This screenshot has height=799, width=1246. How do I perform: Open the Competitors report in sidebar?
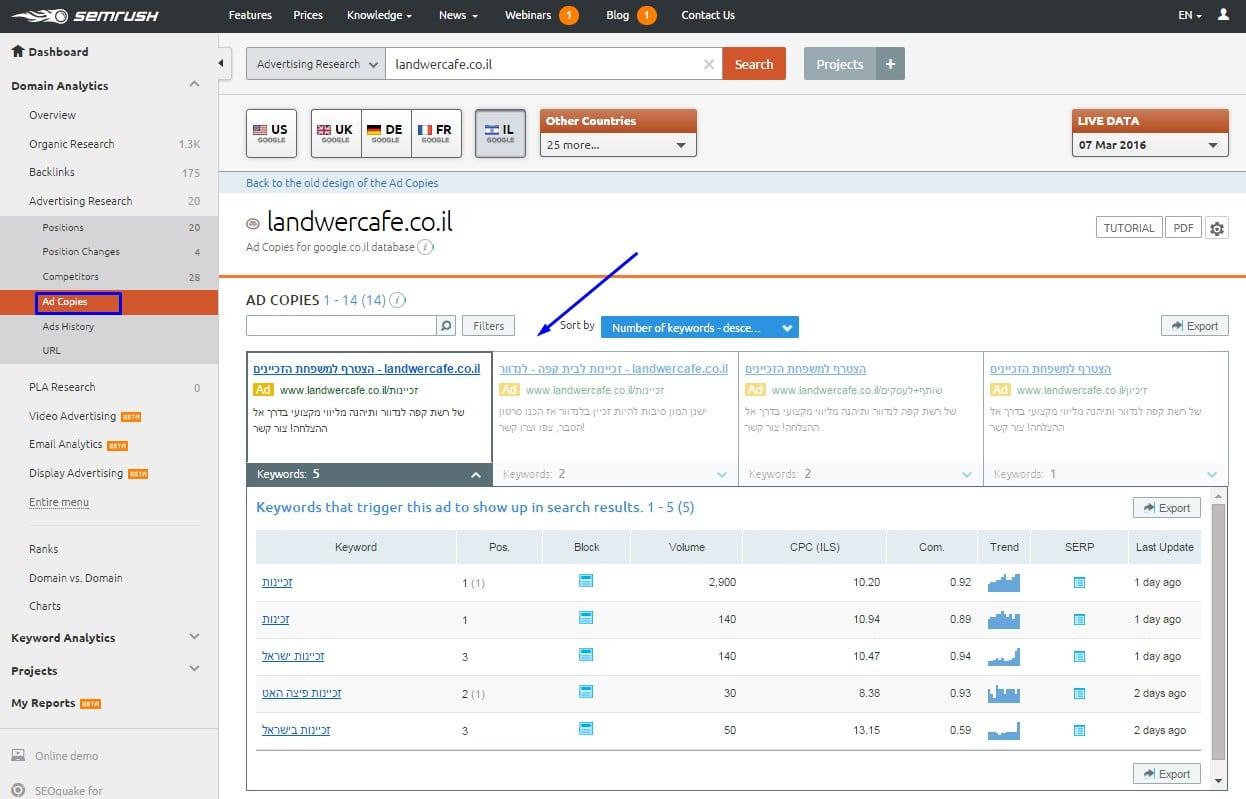[x=70, y=276]
